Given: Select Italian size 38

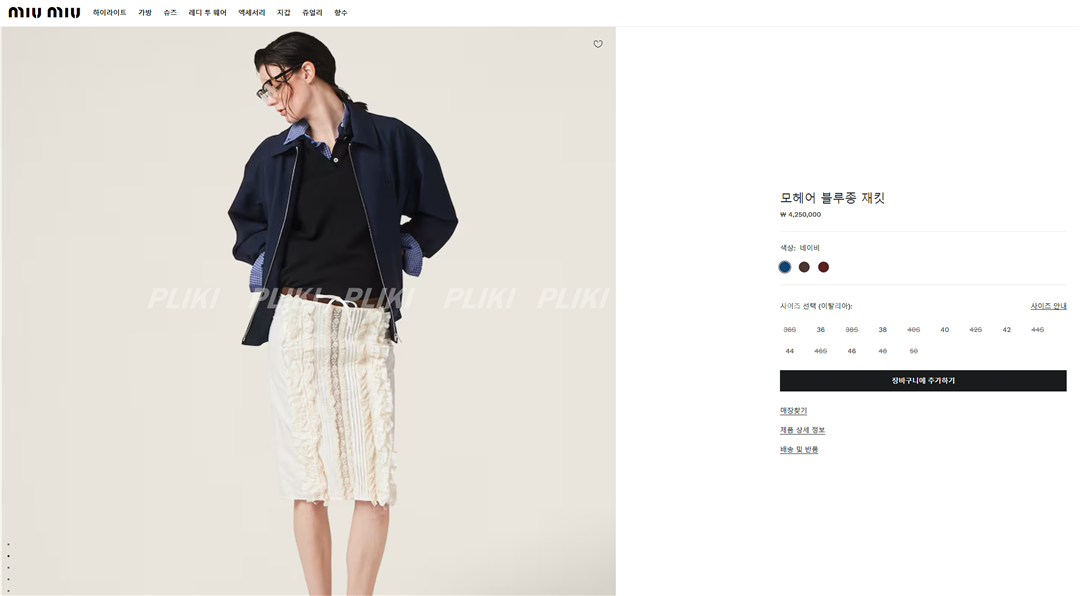Looking at the screenshot, I should coord(882,330).
